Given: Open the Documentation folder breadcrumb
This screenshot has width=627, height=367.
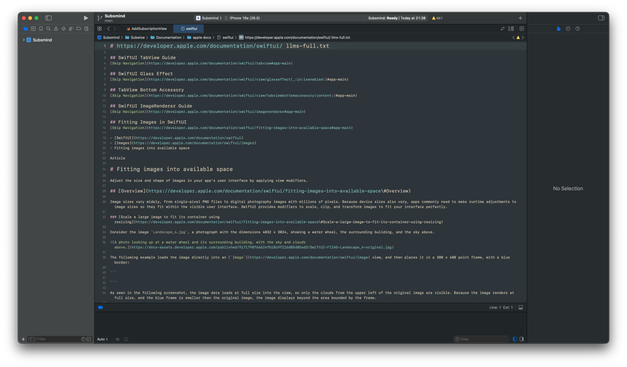Looking at the screenshot, I should point(166,38).
